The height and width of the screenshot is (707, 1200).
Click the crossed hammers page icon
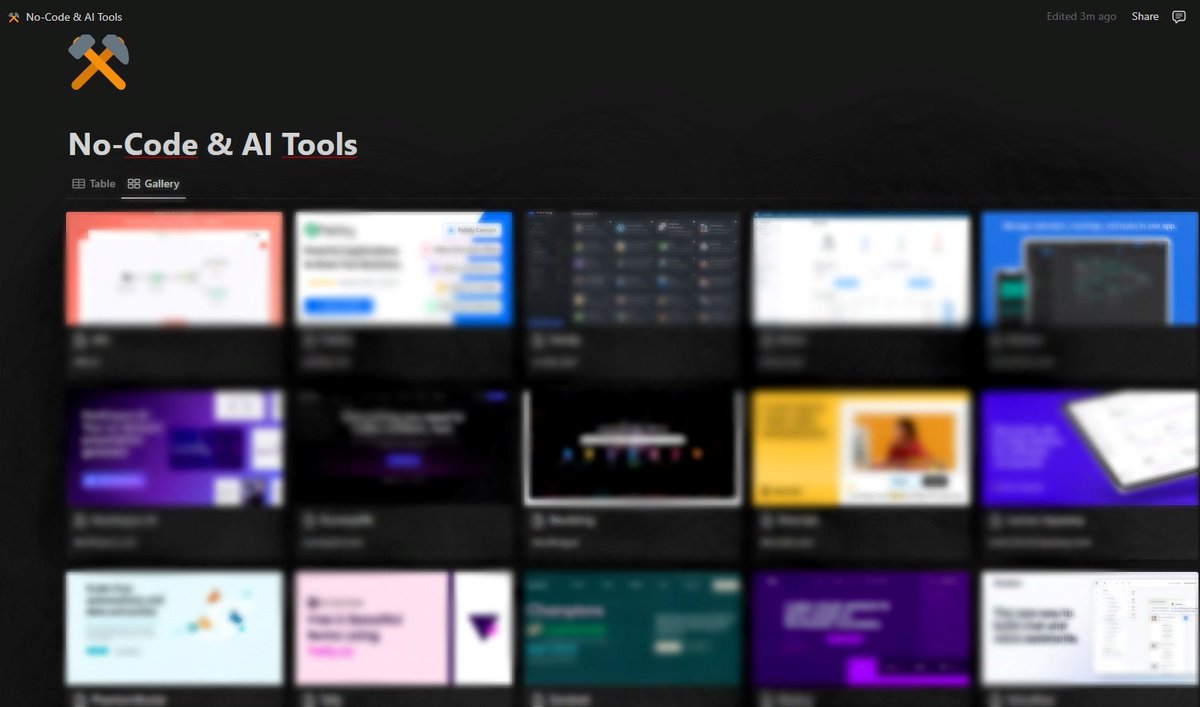[99, 62]
